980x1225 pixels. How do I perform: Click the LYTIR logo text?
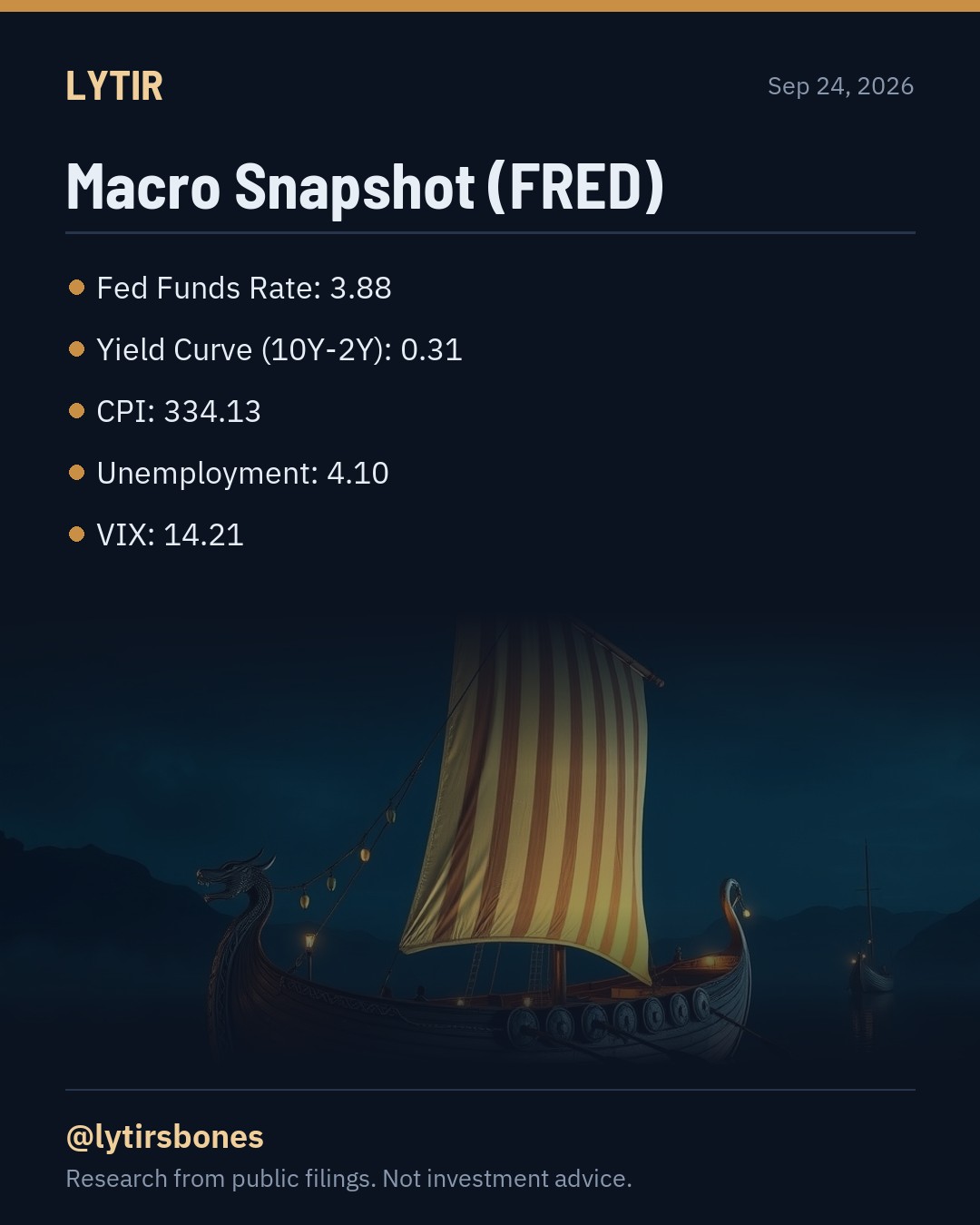114,86
